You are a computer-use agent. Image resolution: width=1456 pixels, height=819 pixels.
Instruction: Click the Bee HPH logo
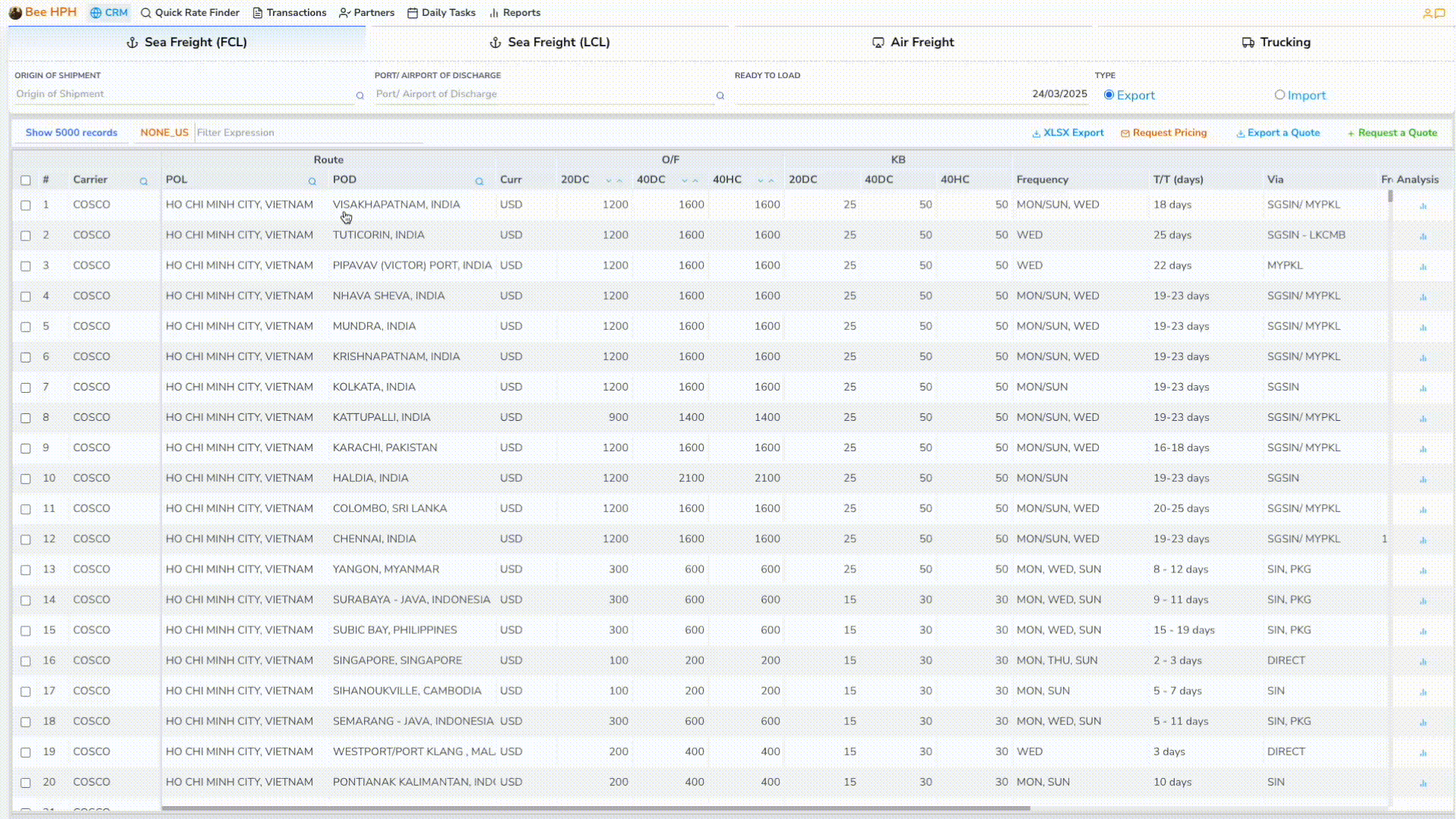click(43, 12)
